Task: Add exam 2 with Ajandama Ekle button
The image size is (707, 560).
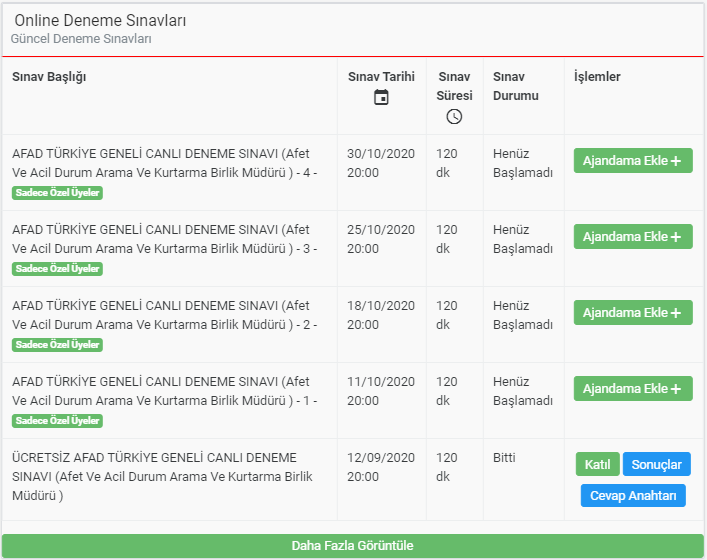Action: 633,312
